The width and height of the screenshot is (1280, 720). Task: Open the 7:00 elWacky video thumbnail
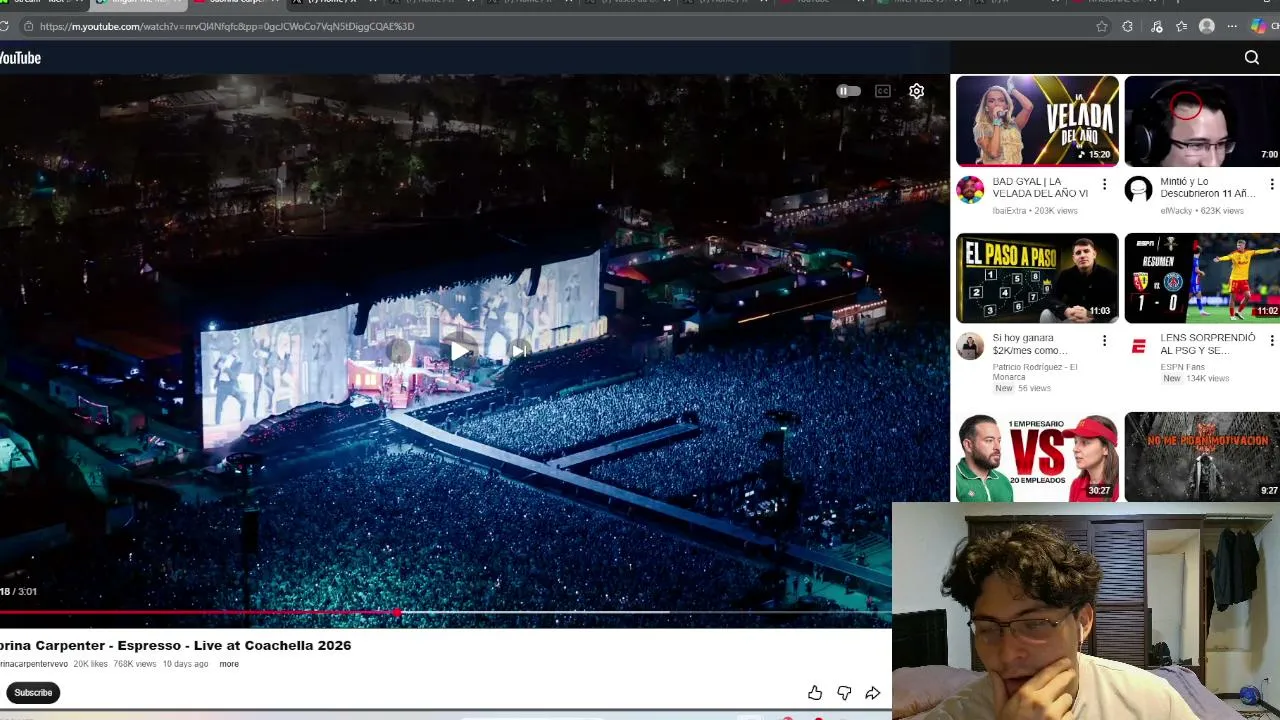coord(1202,121)
